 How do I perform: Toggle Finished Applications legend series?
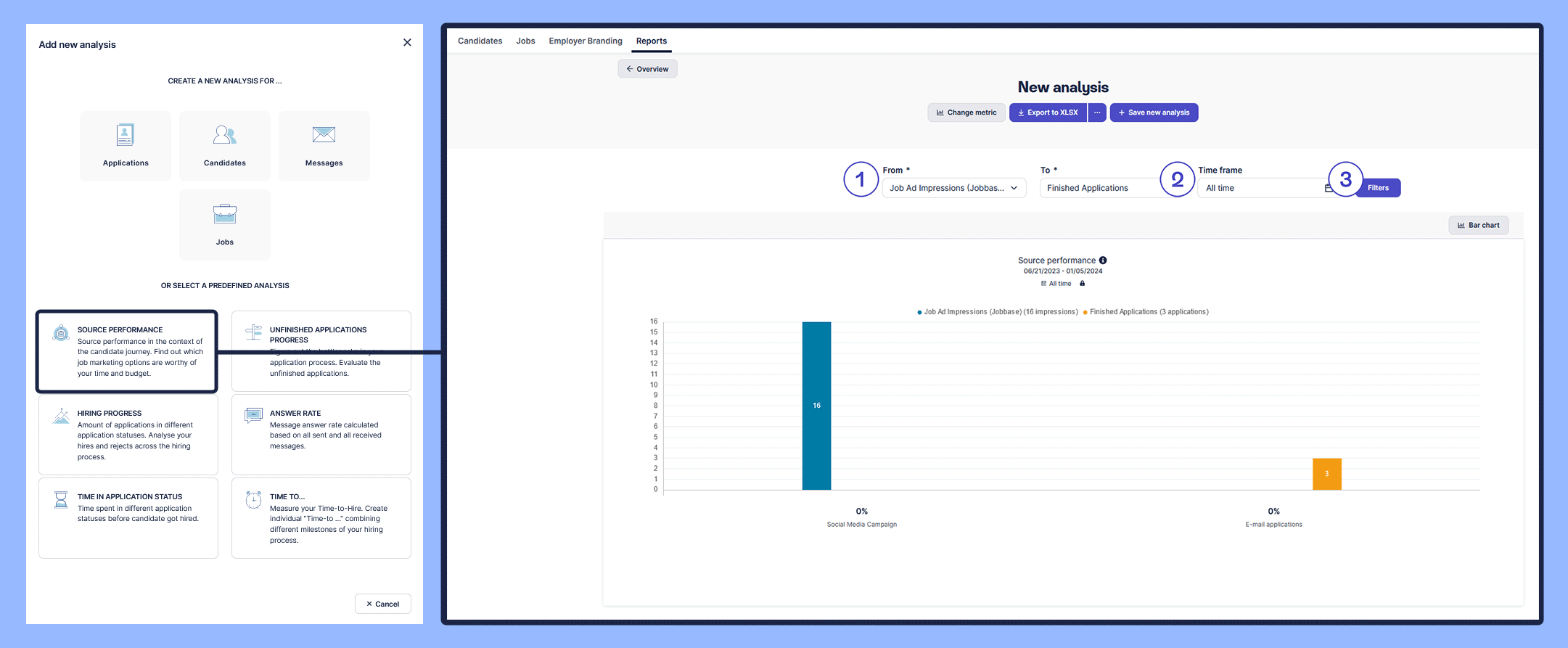click(x=1146, y=312)
